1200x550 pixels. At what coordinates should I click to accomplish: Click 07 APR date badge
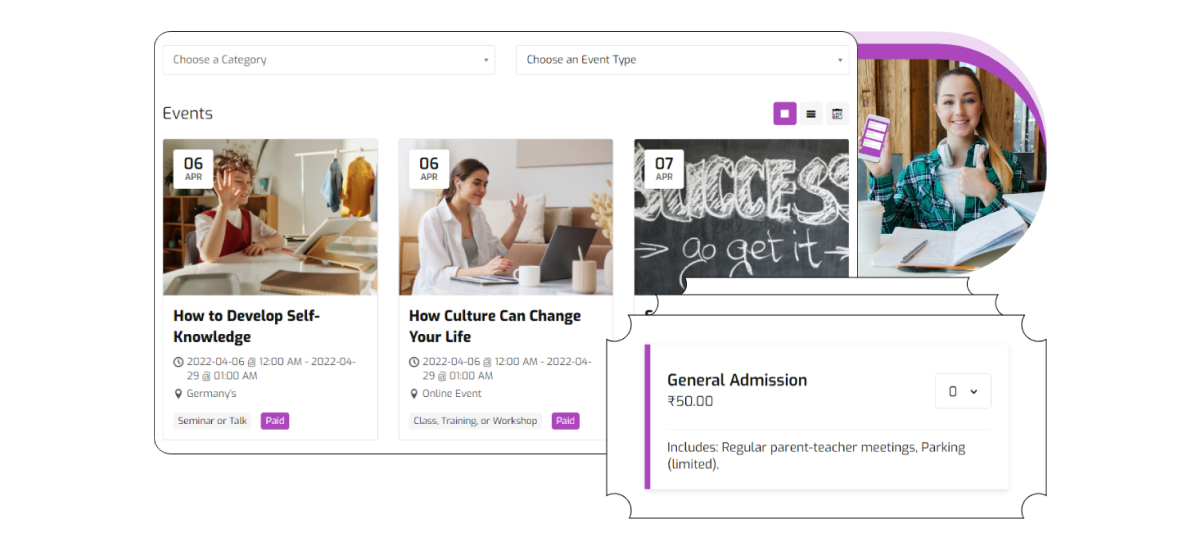point(664,169)
